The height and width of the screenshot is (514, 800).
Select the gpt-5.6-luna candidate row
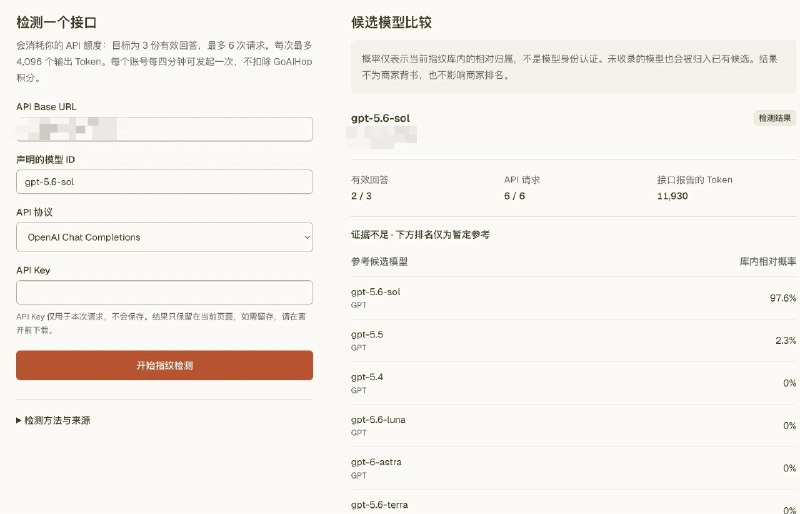tap(573, 426)
